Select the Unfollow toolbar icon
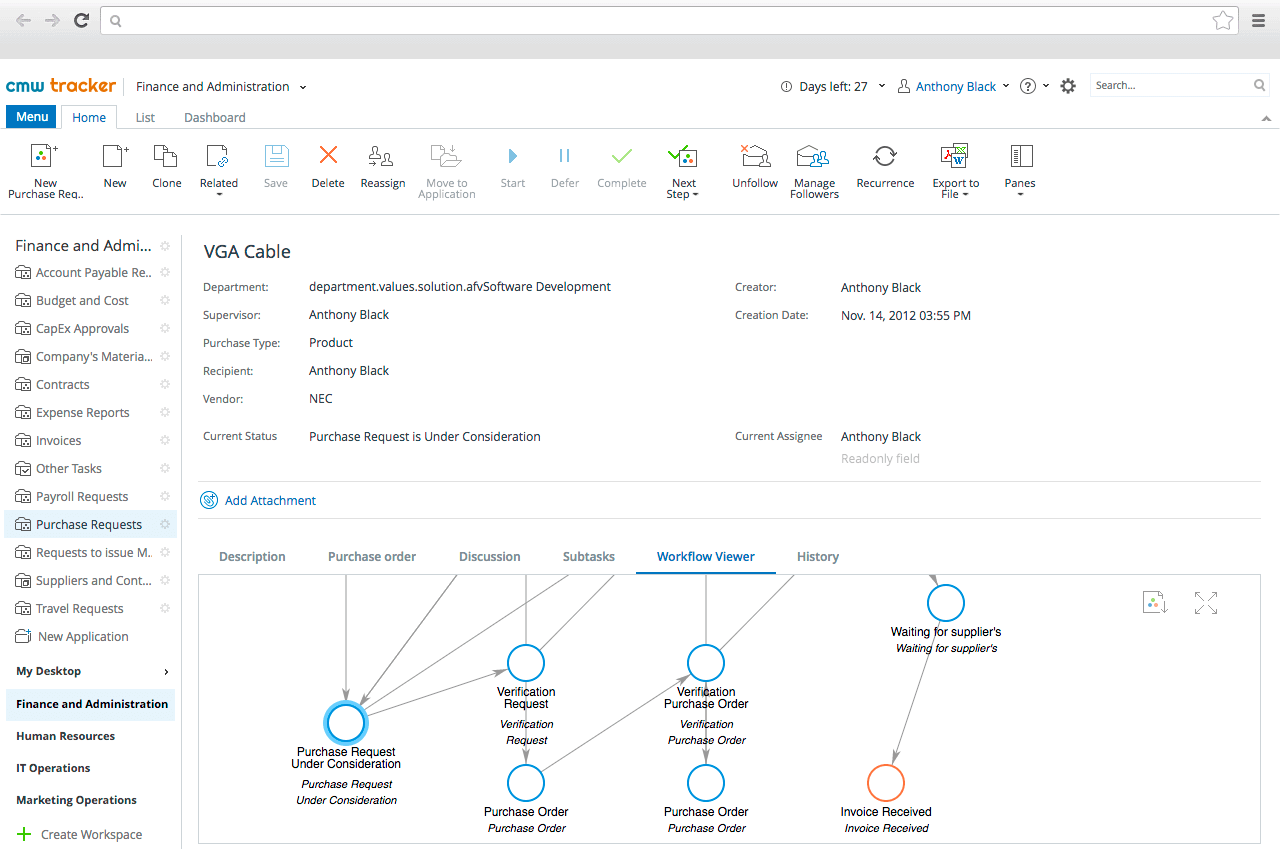 [x=754, y=168]
